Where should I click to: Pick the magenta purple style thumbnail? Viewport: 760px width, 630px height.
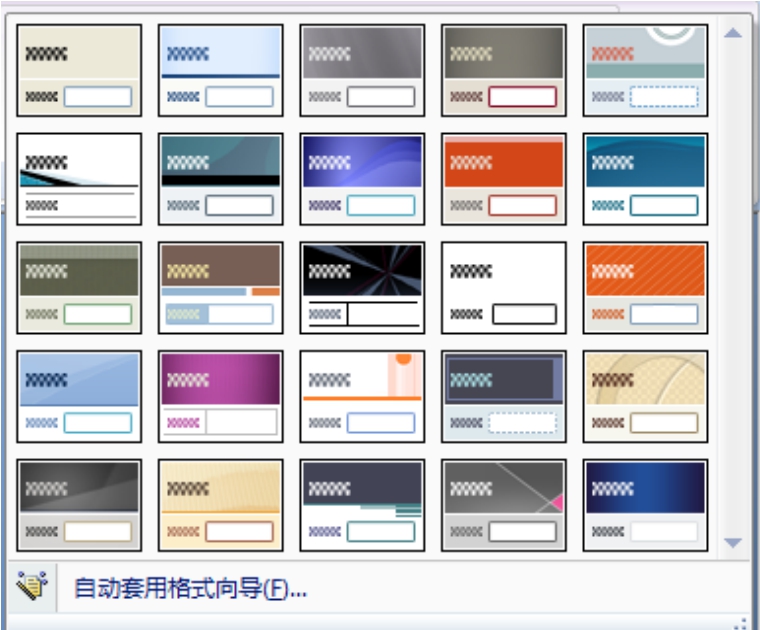[x=221, y=396]
